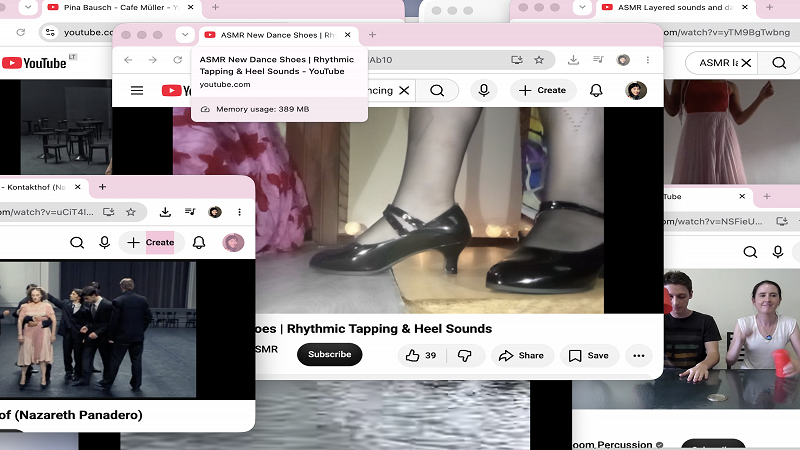Open account avatar in Kontakthof window
The width and height of the screenshot is (800, 450).
click(233, 242)
